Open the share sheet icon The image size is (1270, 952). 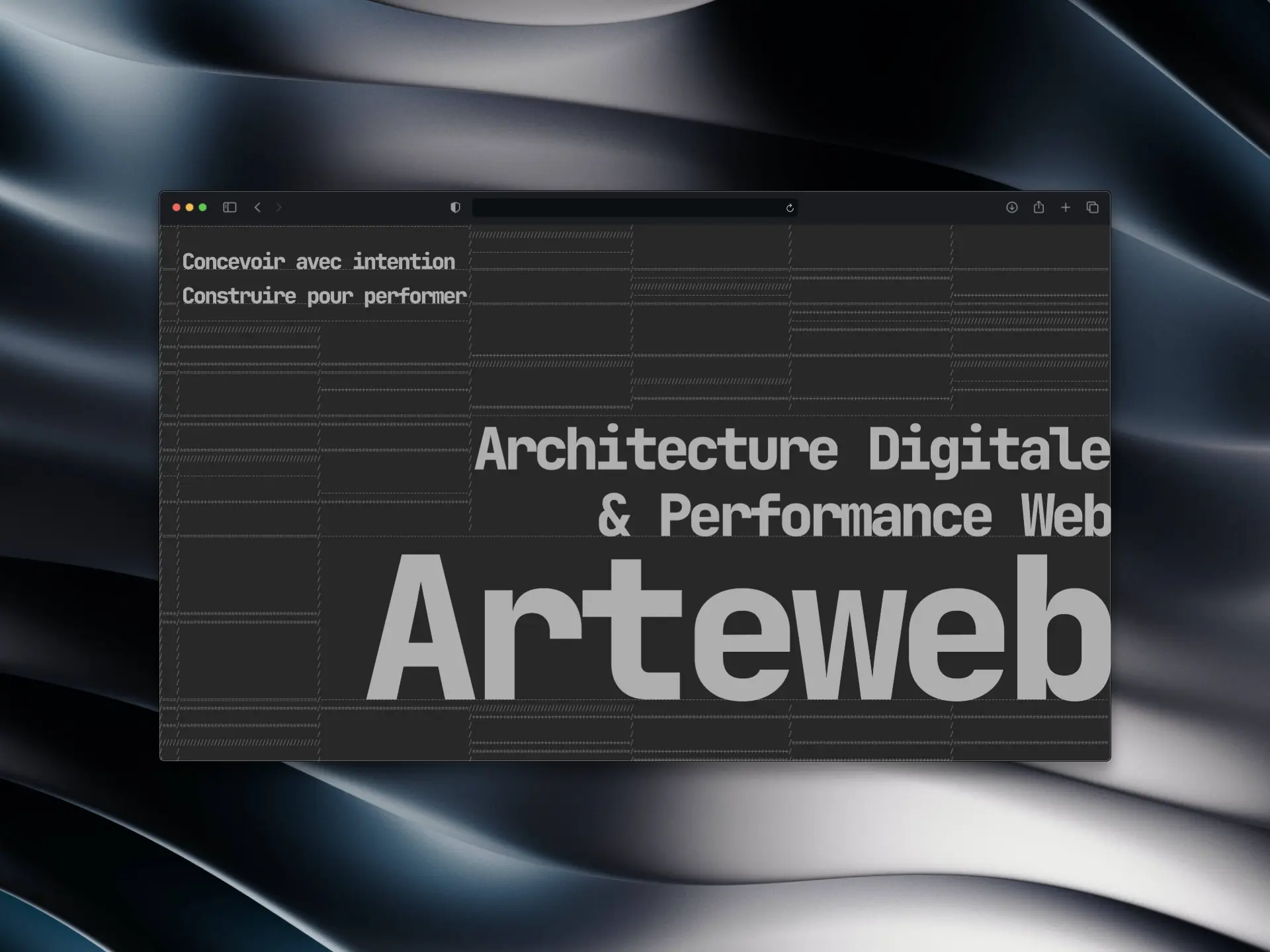coord(1038,207)
